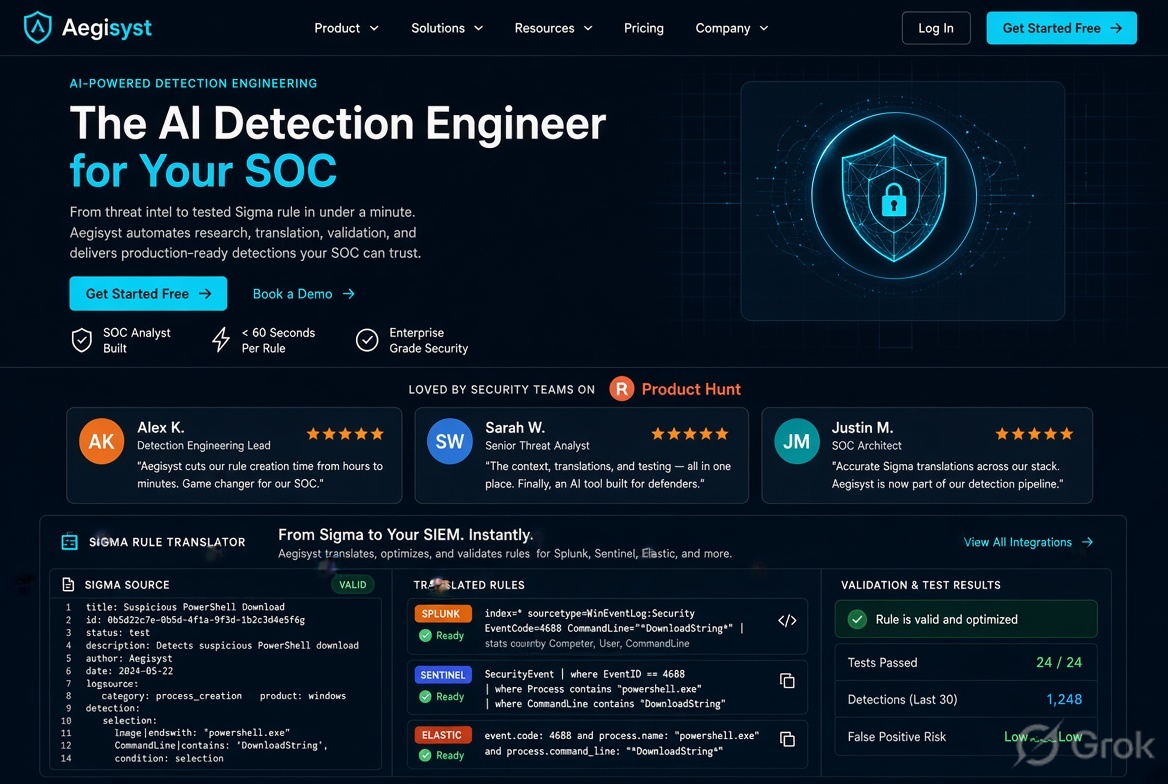Viewport: 1168px width, 784px height.
Task: Click the arrow beside View All Integrations
Action: point(1088,542)
